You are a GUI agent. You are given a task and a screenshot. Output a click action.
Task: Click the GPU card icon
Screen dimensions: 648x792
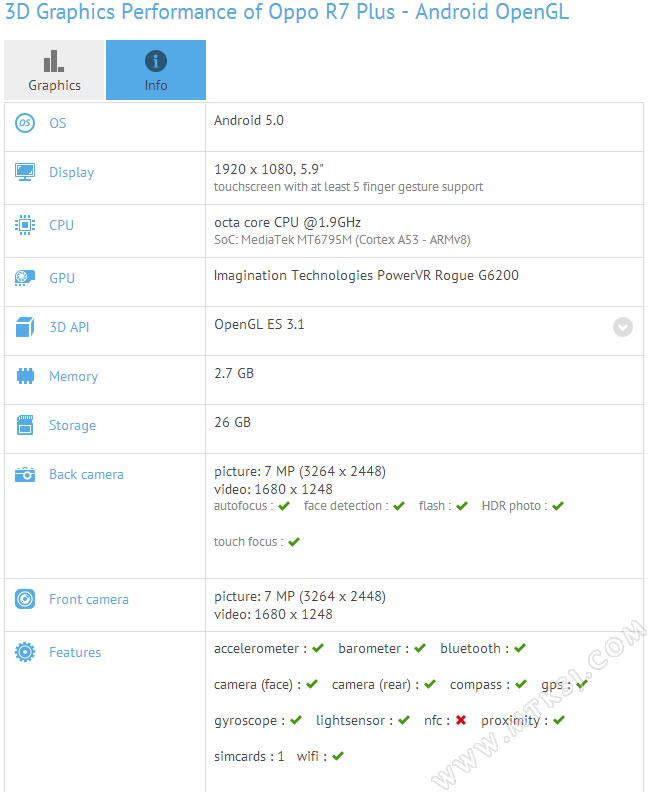[25, 278]
